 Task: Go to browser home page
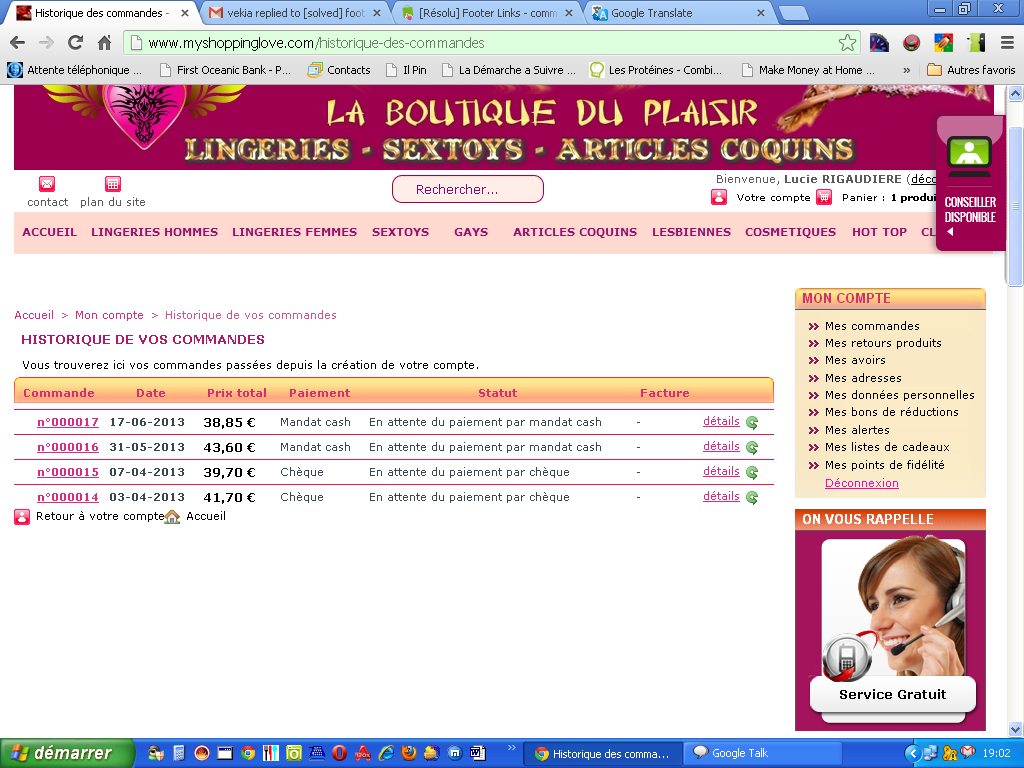(x=104, y=43)
